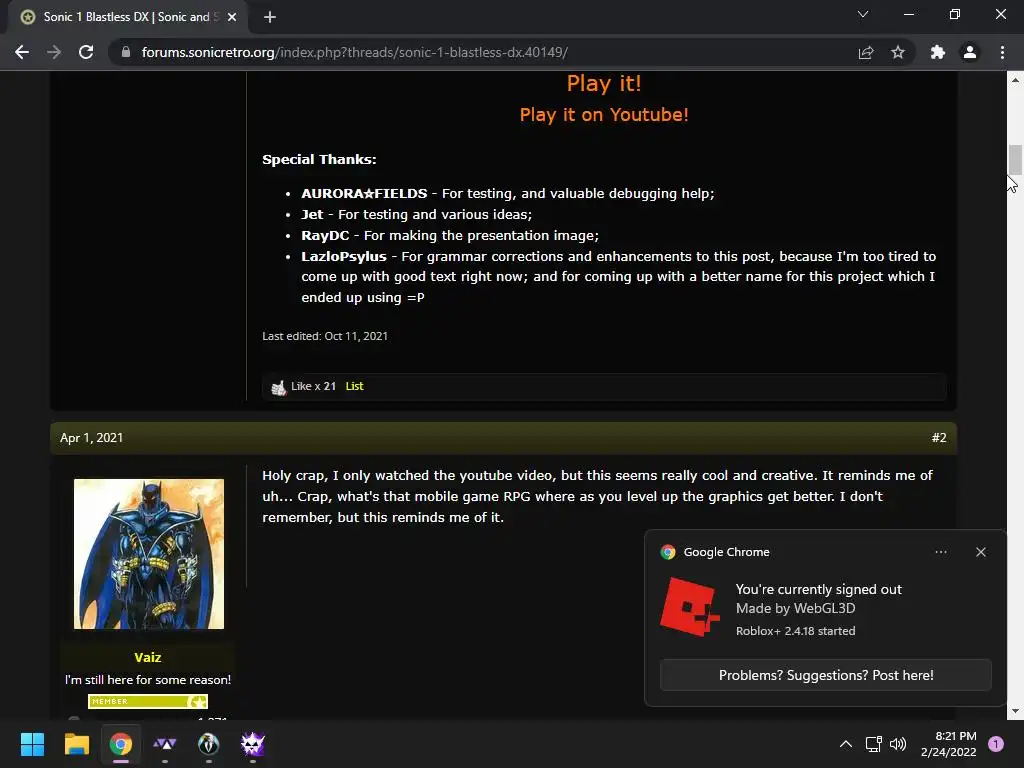Click the Jet name in thanks list
Image resolution: width=1024 pixels, height=768 pixels.
click(x=312, y=214)
